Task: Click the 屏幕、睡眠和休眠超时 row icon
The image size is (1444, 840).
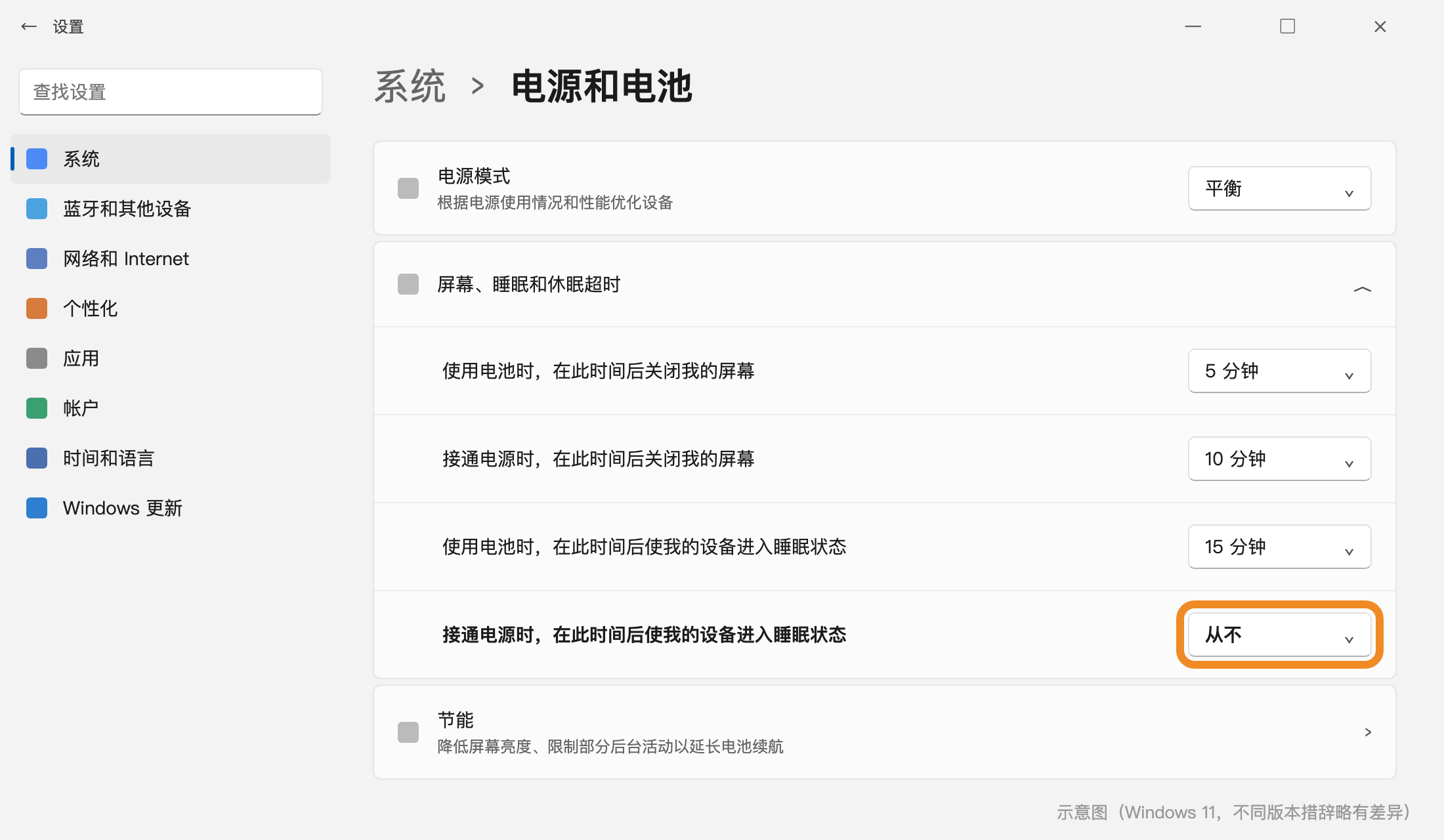Action: pyautogui.click(x=408, y=284)
